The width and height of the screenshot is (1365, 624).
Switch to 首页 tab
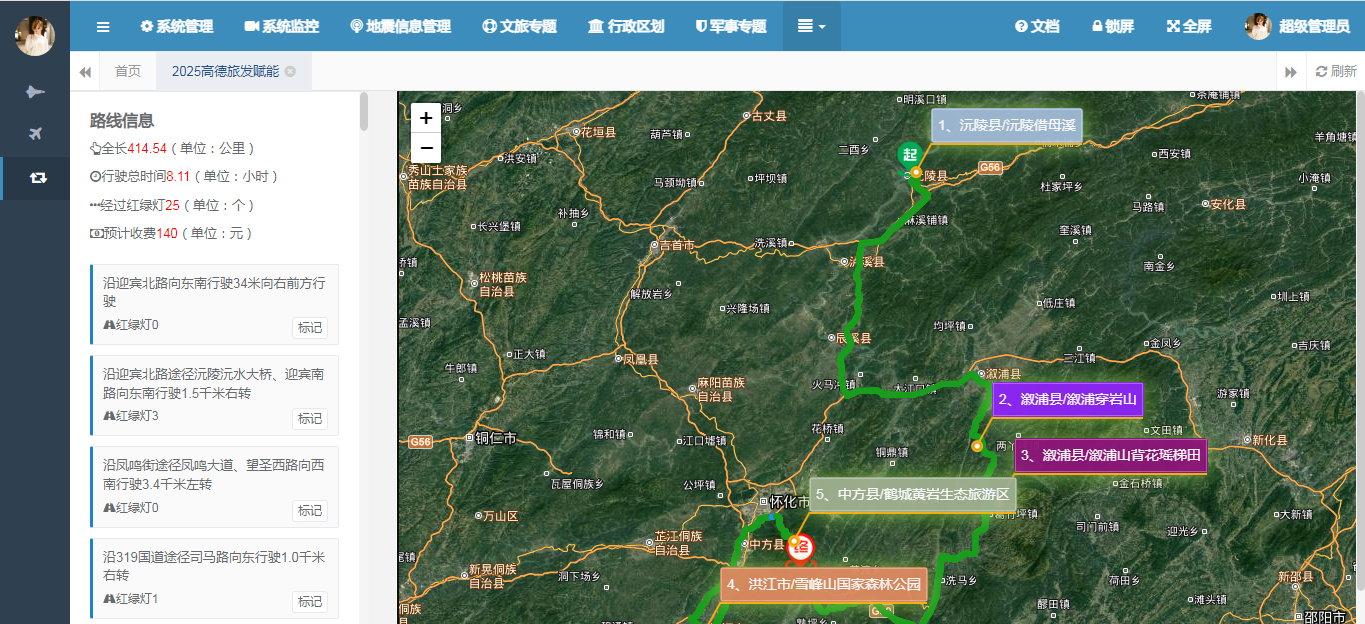(x=128, y=71)
